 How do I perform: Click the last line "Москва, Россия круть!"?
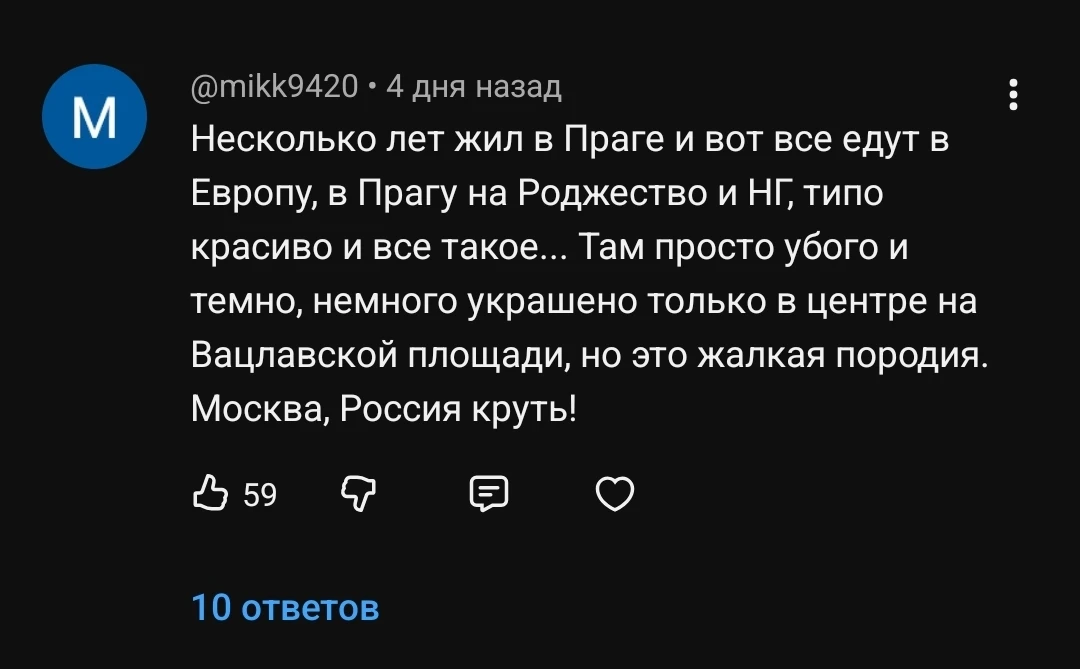[x=384, y=409]
